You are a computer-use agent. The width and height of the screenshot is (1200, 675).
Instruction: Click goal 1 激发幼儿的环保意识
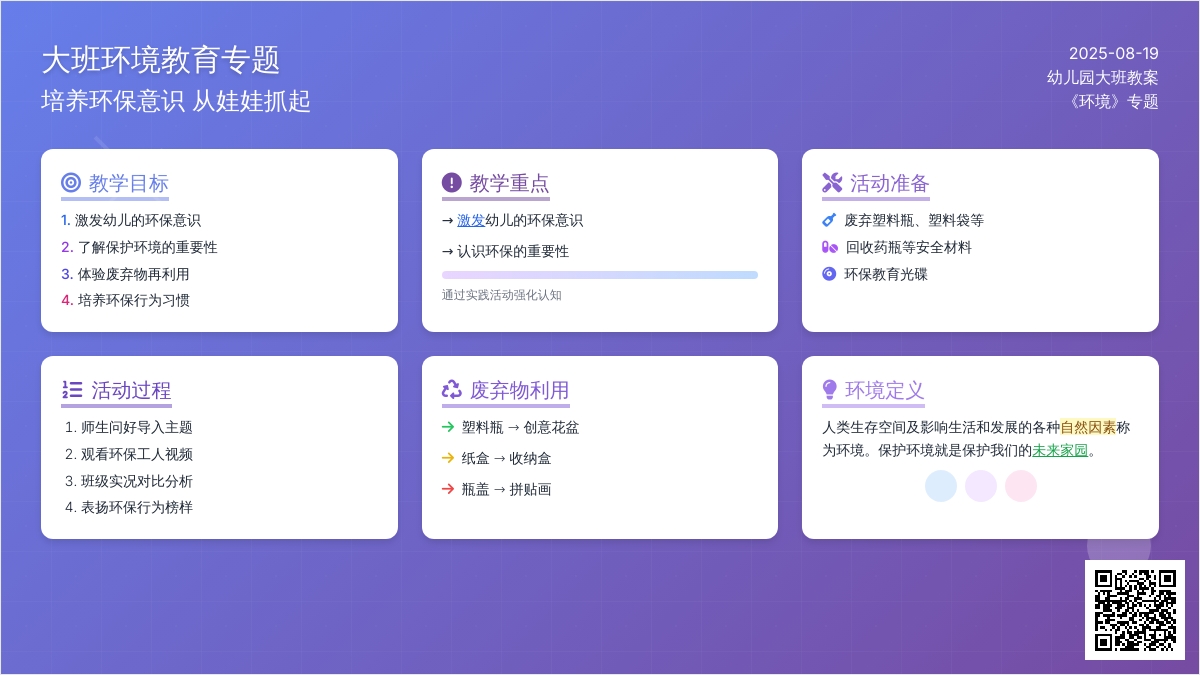tap(131, 220)
